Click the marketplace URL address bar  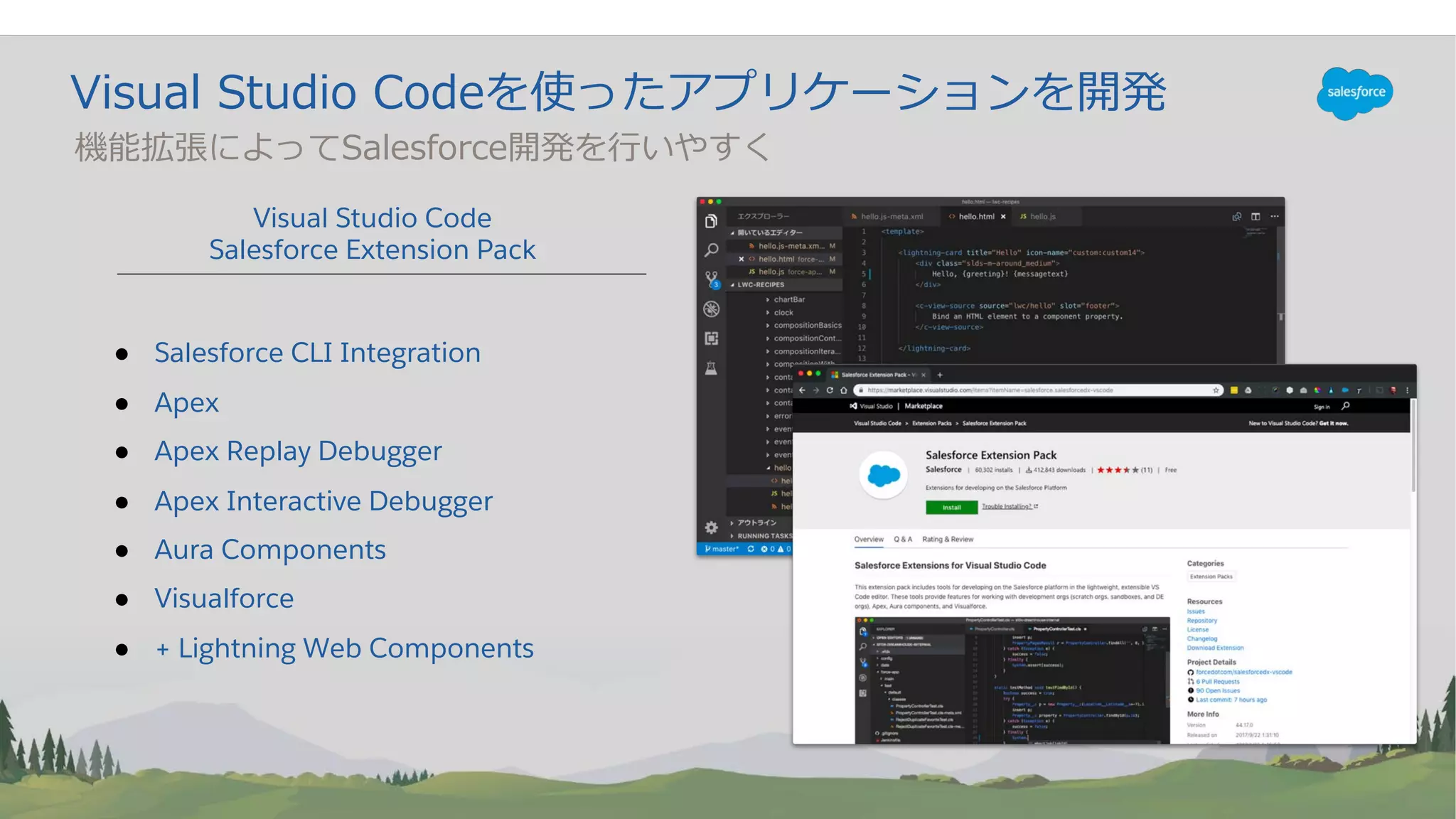1038,390
